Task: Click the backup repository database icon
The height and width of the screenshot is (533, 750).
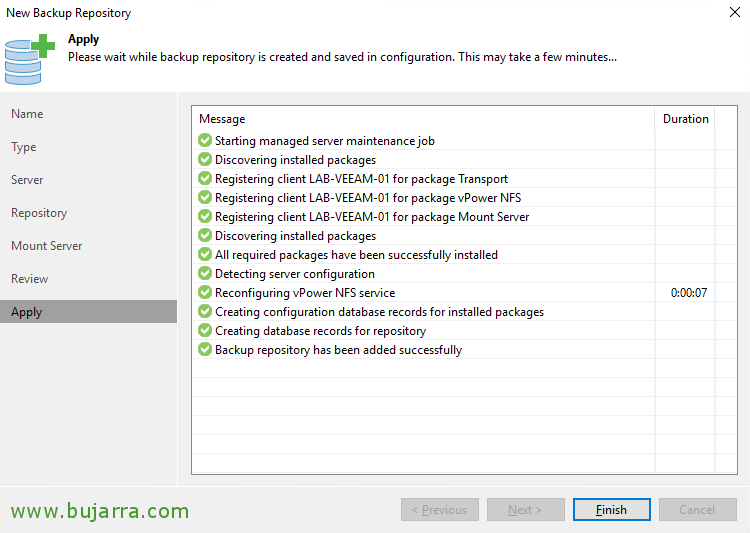Action: pos(29,60)
